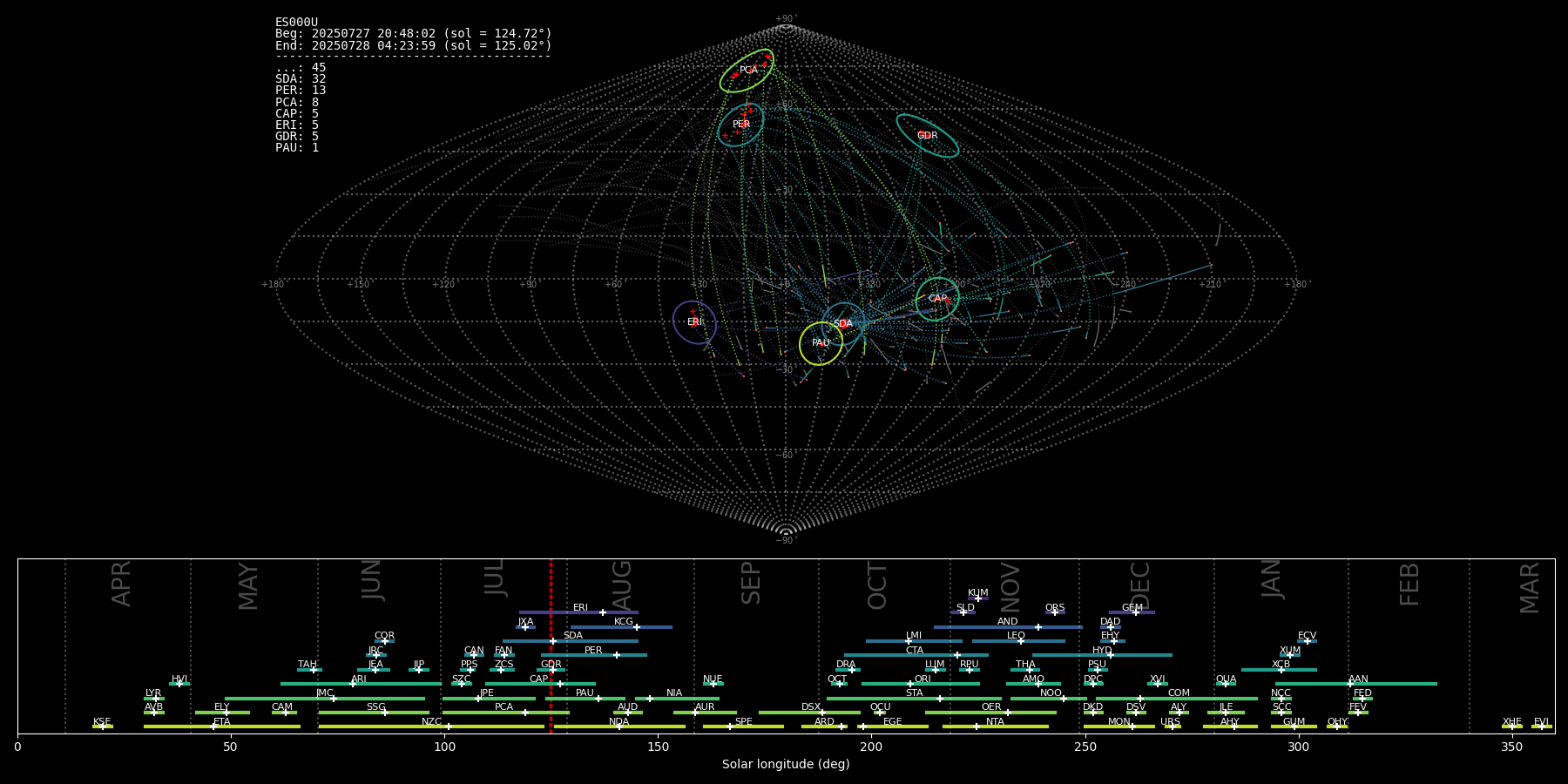Image resolution: width=1568 pixels, height=784 pixels.
Task: Click the KSE label in the timeline
Action: tap(102, 721)
